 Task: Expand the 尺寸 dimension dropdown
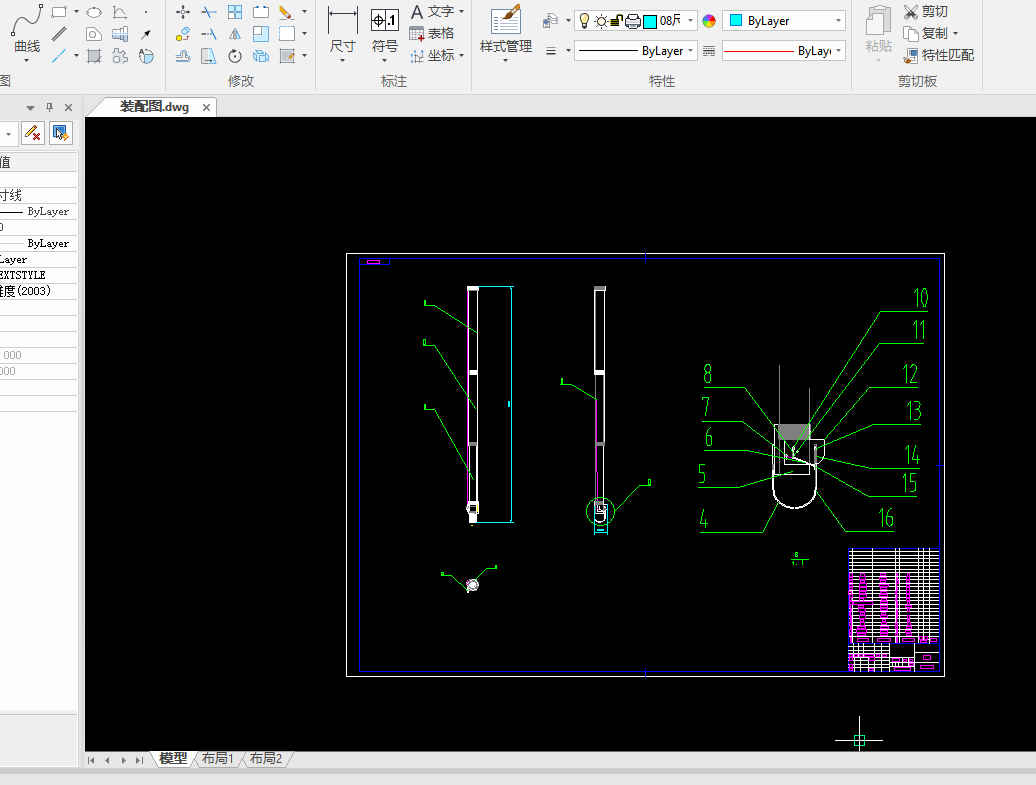[x=342, y=60]
